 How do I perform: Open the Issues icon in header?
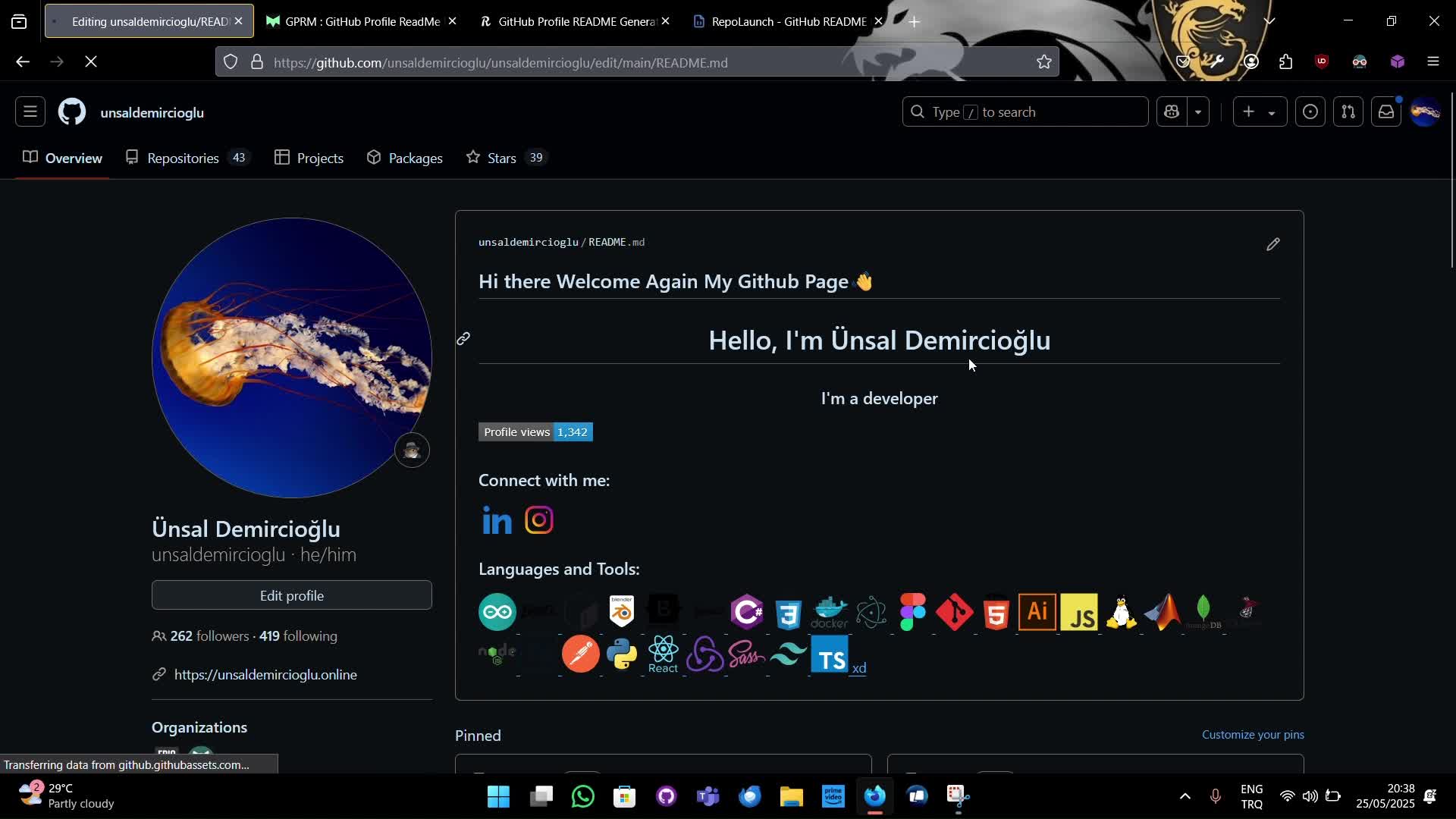coord(1310,112)
